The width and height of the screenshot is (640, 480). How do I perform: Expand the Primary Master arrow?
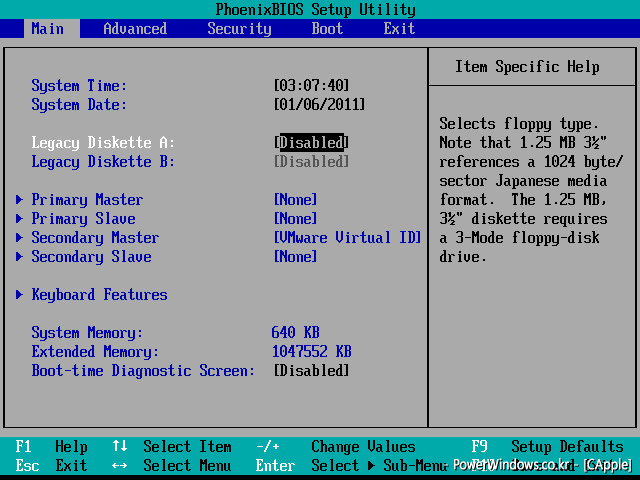click(19, 200)
